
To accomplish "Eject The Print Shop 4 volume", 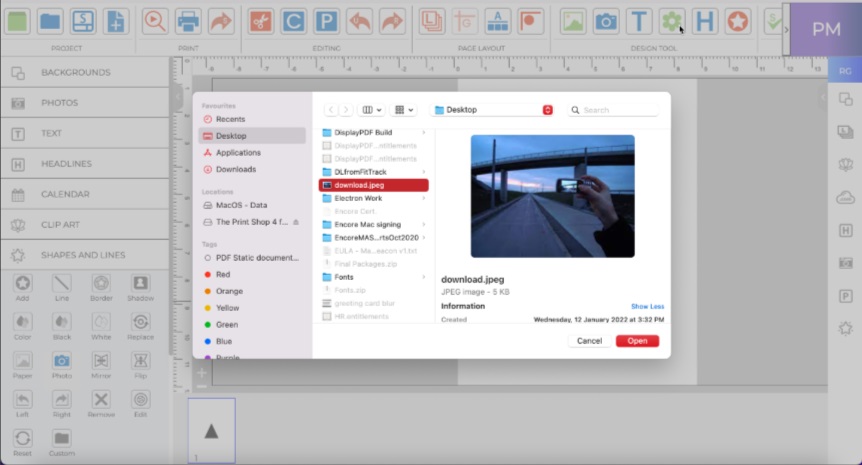I will click(x=296, y=222).
